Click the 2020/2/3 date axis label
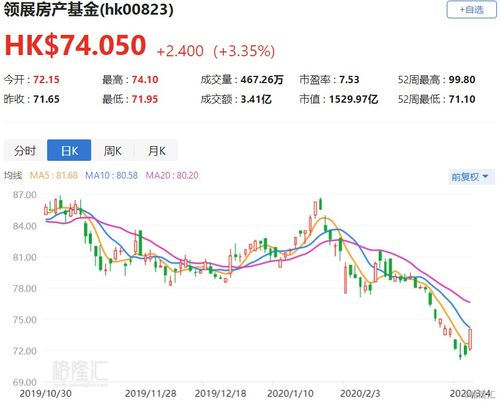Image resolution: width=500 pixels, height=403 pixels. pyautogui.click(x=360, y=393)
